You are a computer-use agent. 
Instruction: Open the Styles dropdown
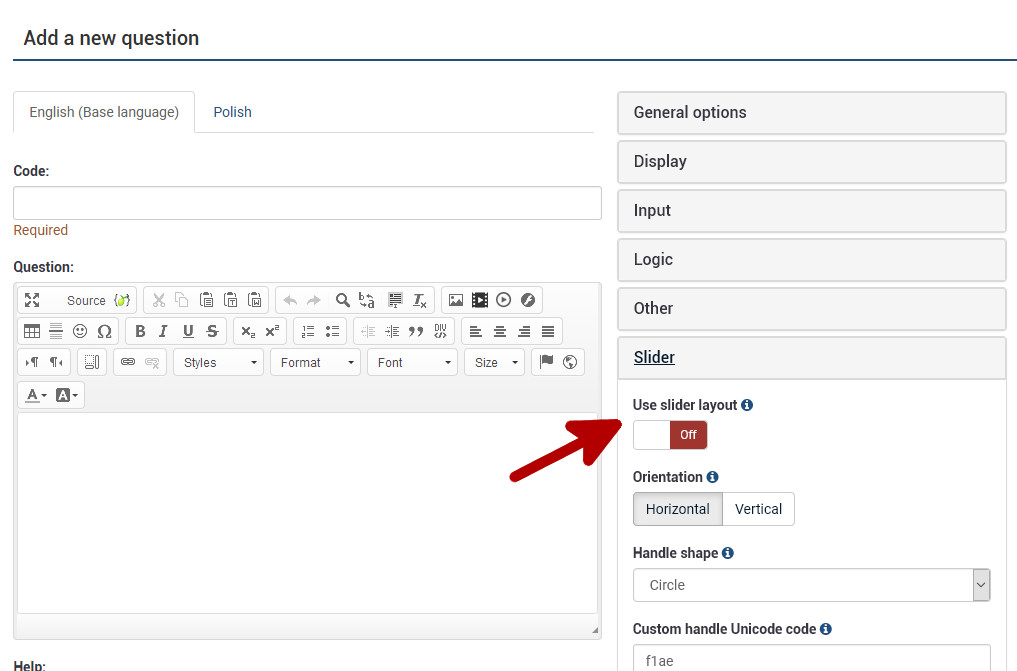(218, 362)
